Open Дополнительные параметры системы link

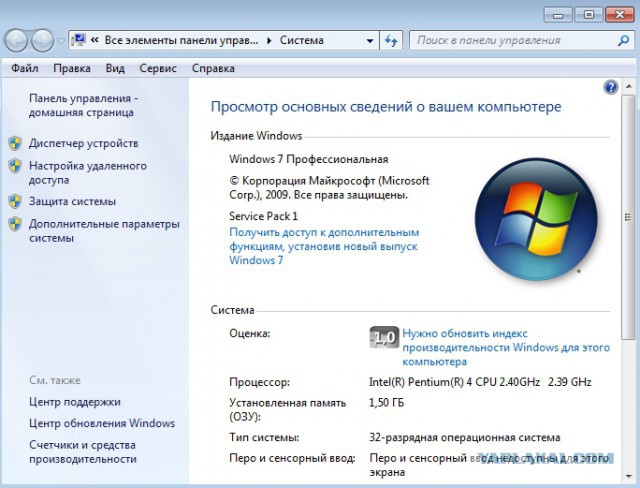104,231
